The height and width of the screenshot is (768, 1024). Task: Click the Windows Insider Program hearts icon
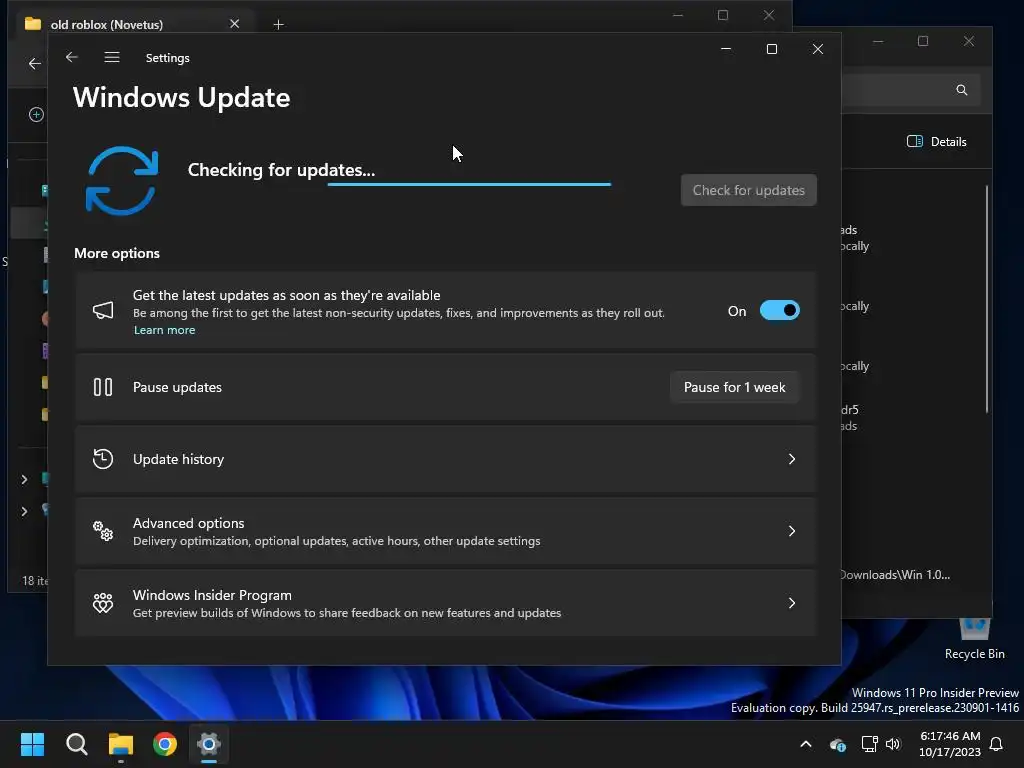[103, 603]
